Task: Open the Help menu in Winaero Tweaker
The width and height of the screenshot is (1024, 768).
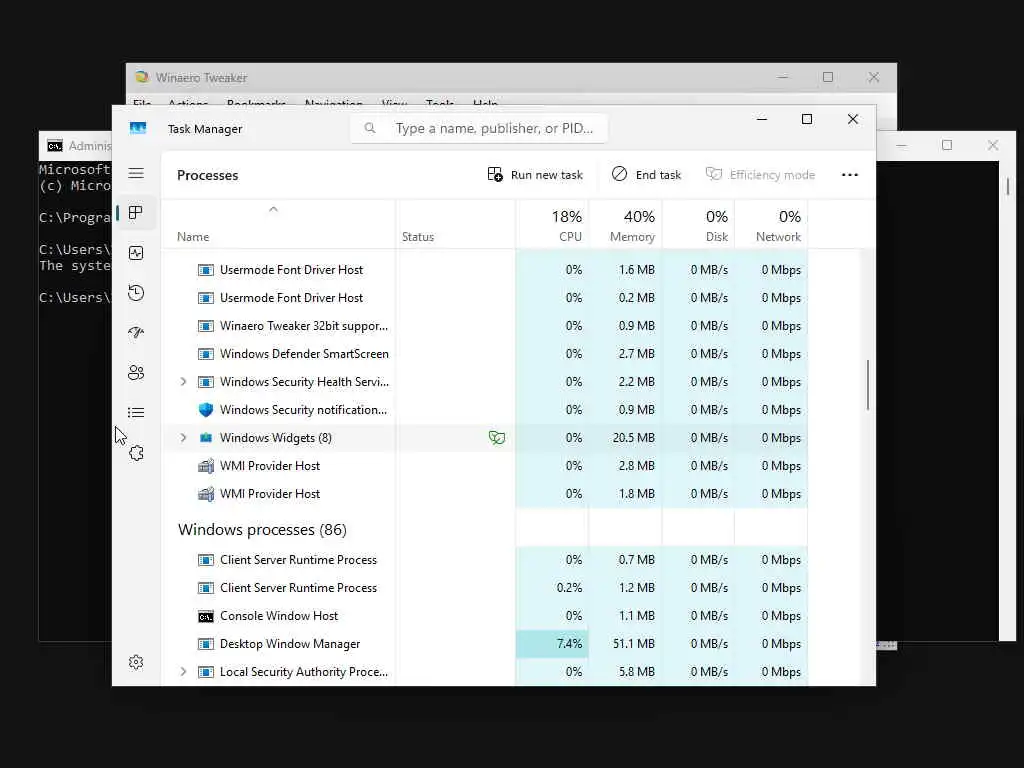Action: point(485,103)
